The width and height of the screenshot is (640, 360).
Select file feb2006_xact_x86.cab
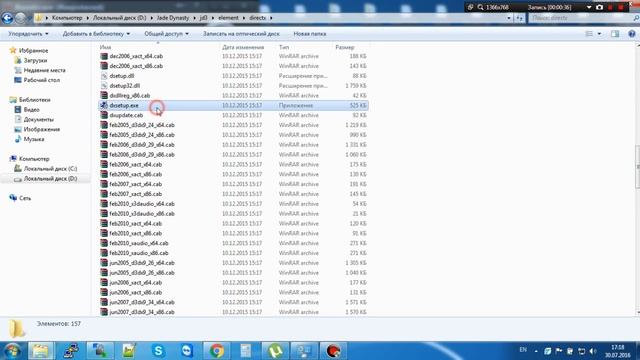coord(136,174)
